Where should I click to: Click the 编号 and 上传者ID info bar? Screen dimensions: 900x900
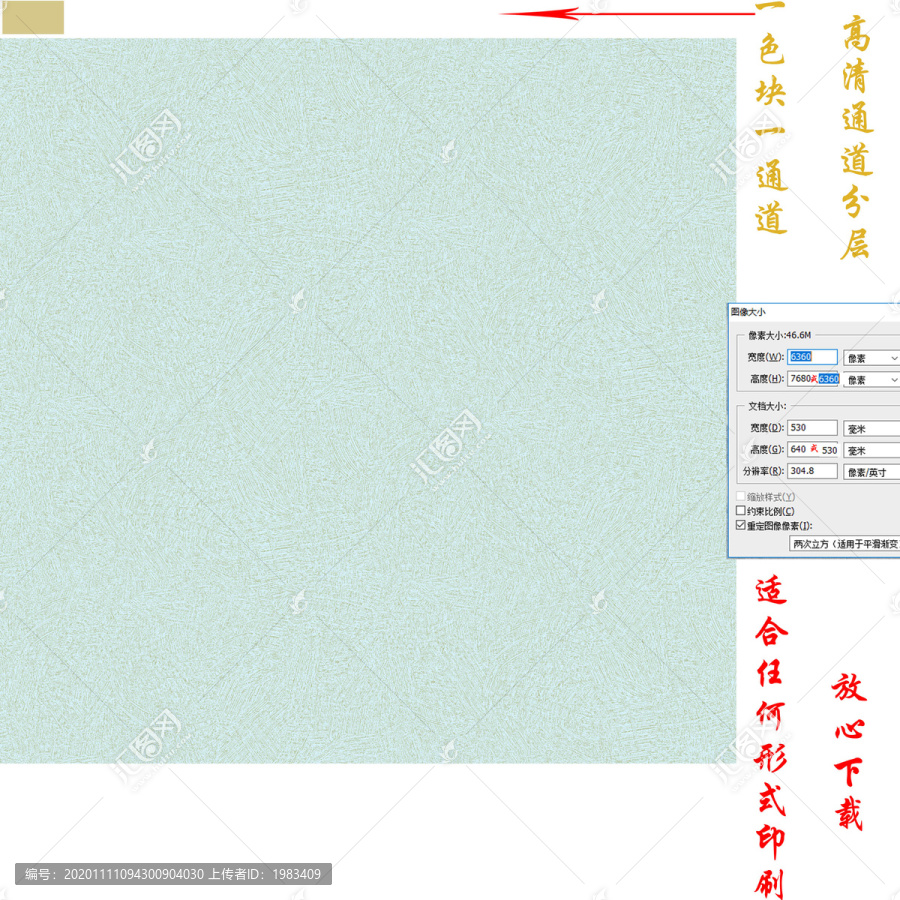173,874
